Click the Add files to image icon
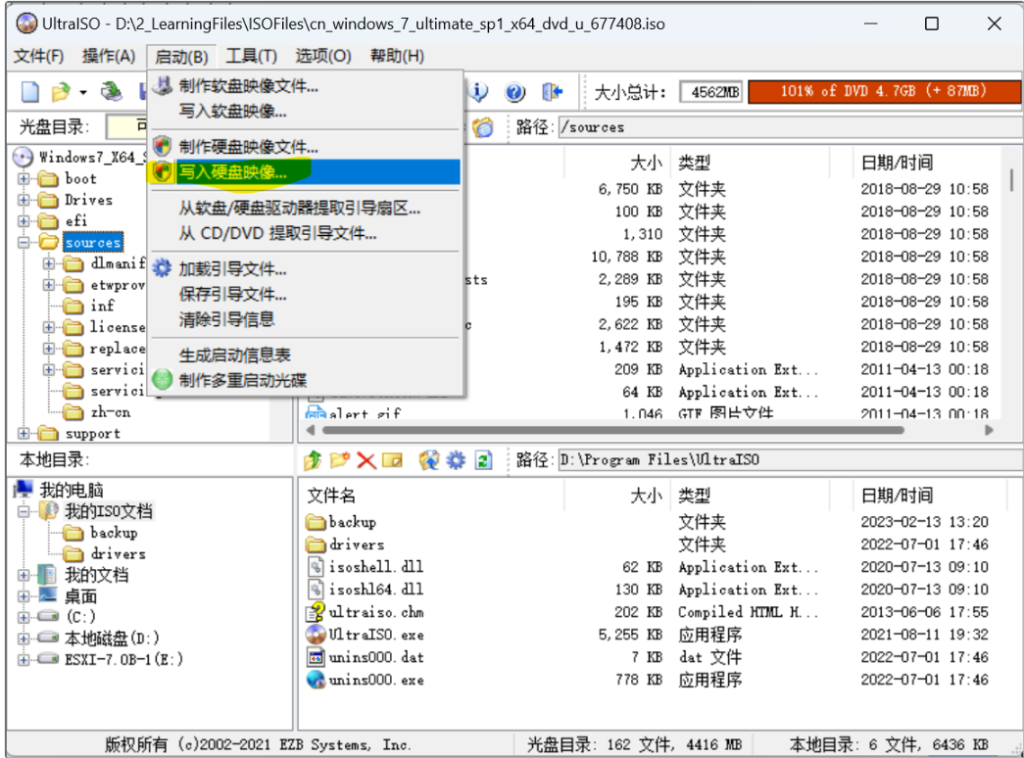The height and width of the screenshot is (758, 1024). 429,460
